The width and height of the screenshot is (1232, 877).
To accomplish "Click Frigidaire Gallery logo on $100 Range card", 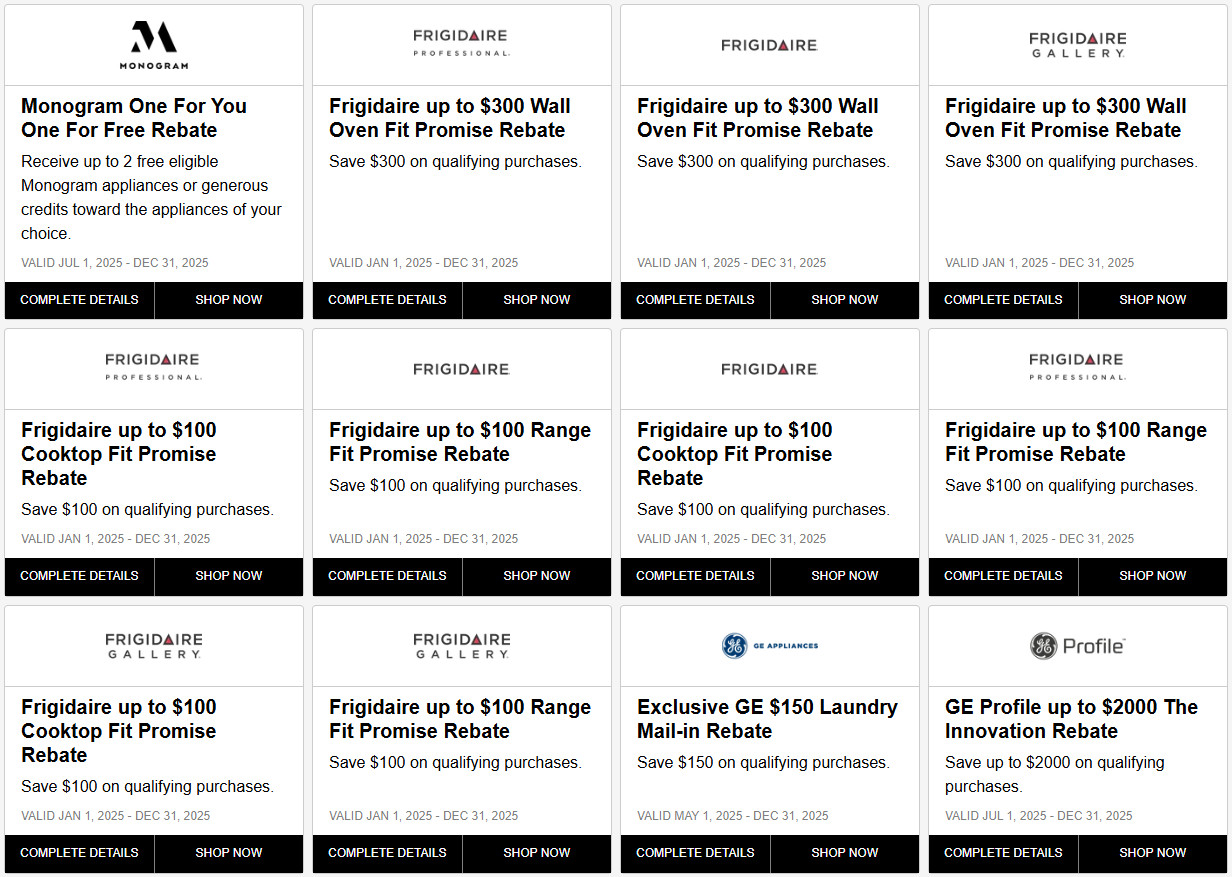I will [461, 645].
